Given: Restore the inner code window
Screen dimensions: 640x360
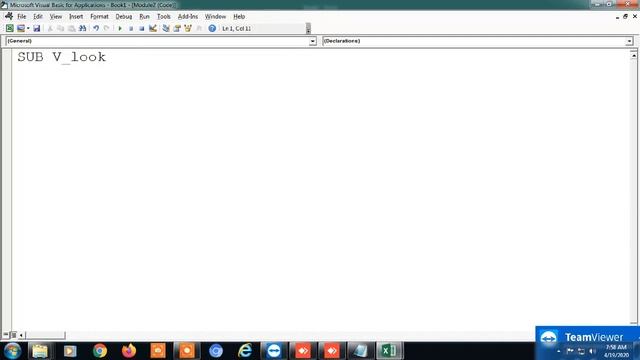Looking at the screenshot, I should 625,16.
